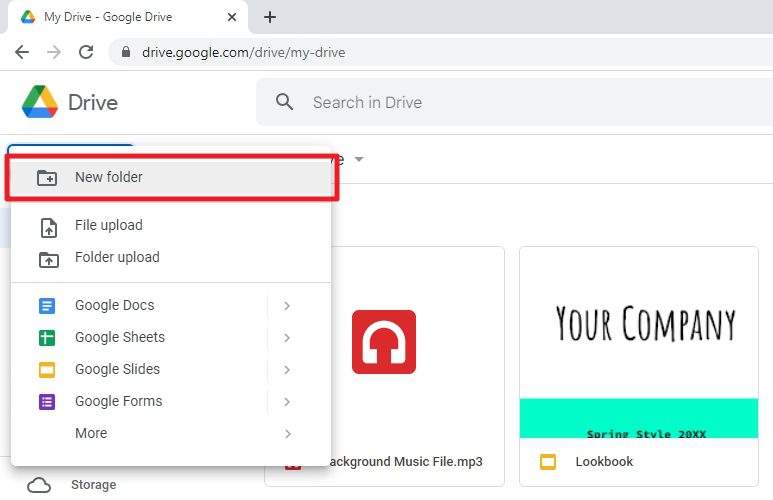This screenshot has height=500, width=773.
Task: Click the Google Docs icon
Action: pyautogui.click(x=47, y=306)
